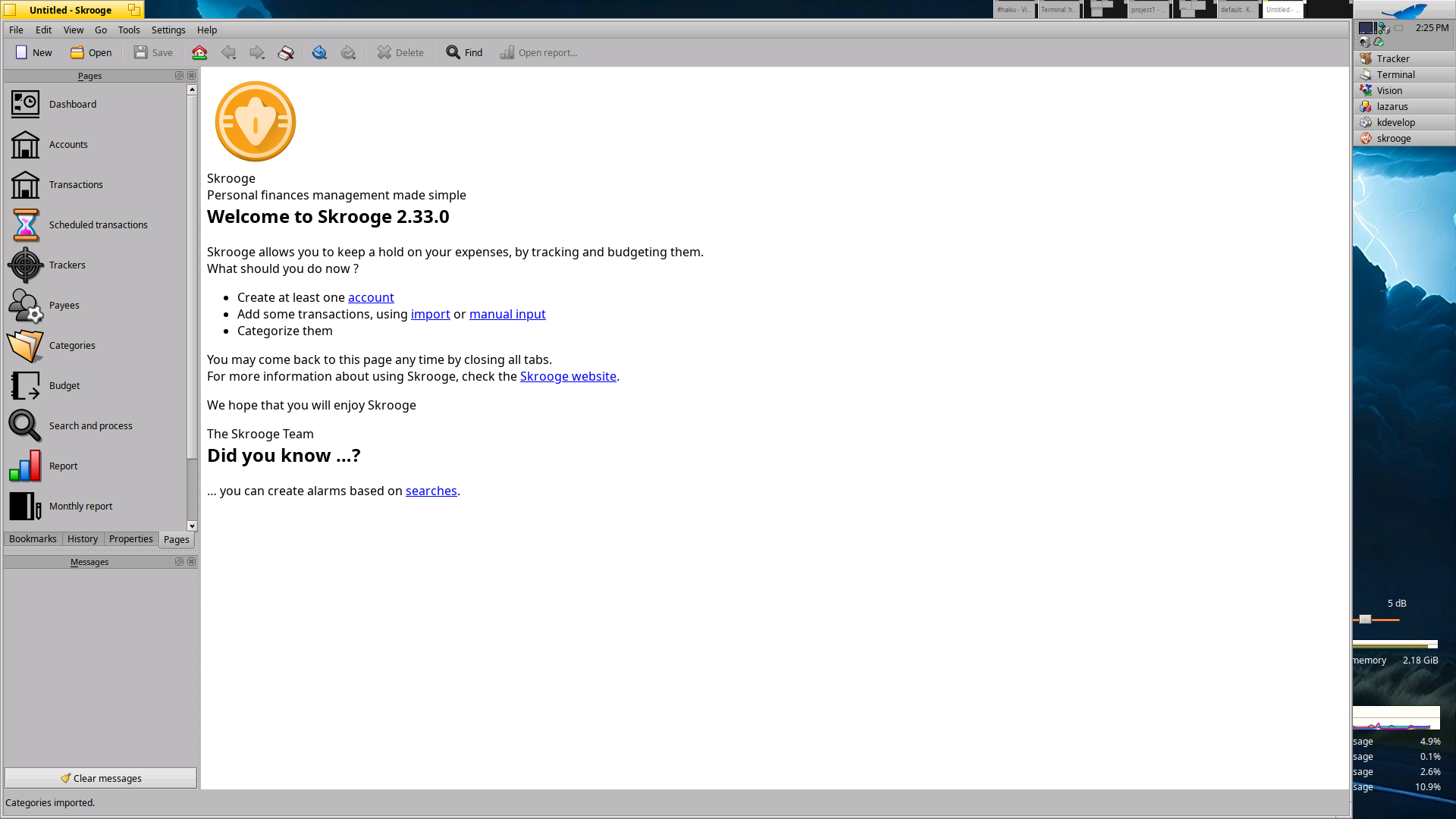This screenshot has height=819, width=1456.
Task: Click the Open report chart icon
Action: pyautogui.click(x=507, y=52)
